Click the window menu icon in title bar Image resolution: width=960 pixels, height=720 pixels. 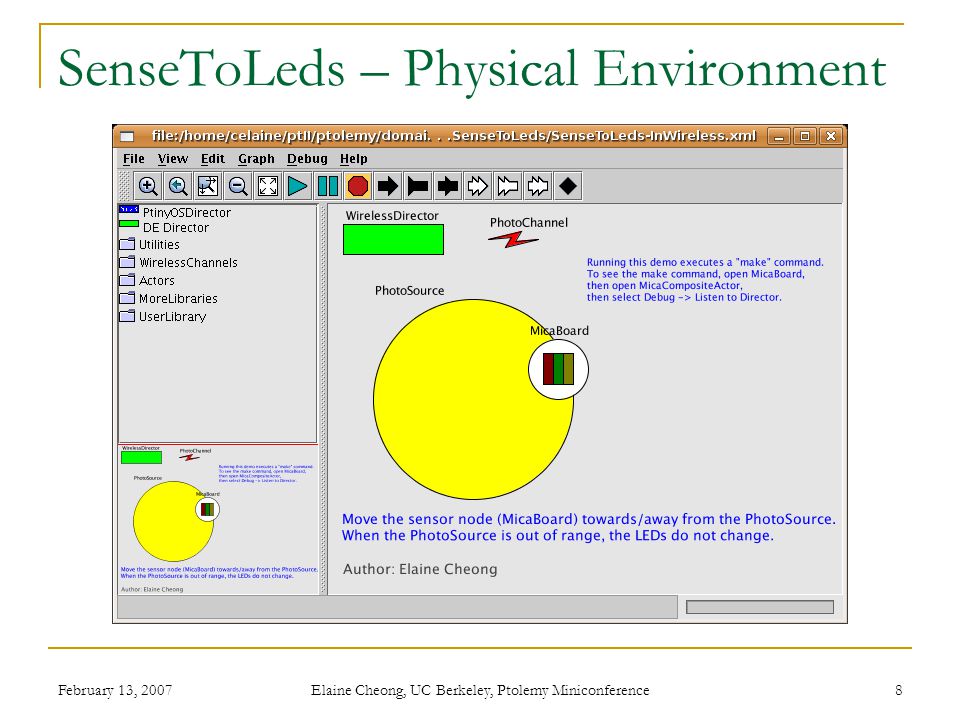tap(127, 137)
